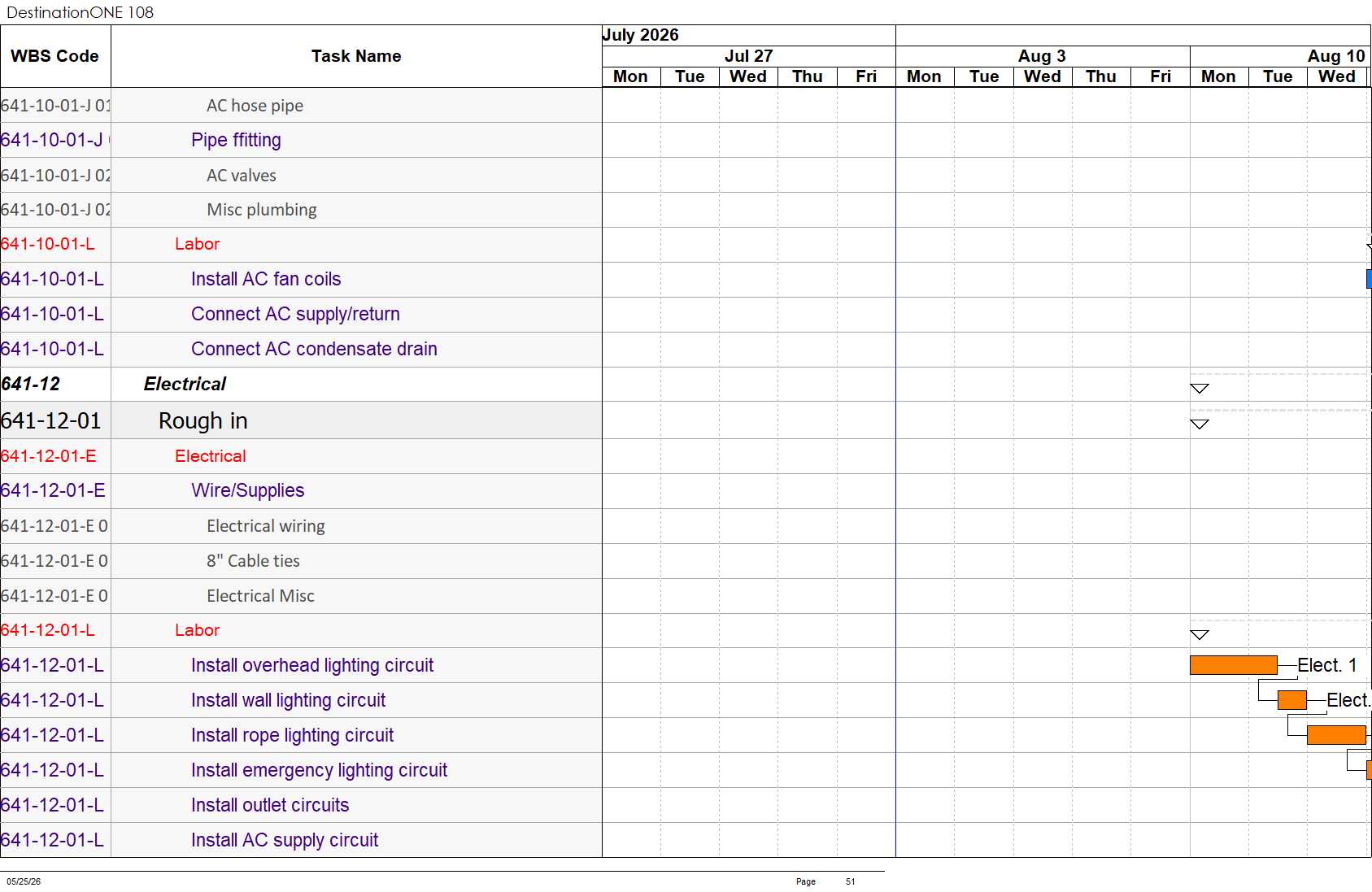Image resolution: width=1372 pixels, height=892 pixels.
Task: Select the Misc plumbing task
Action: (x=262, y=210)
